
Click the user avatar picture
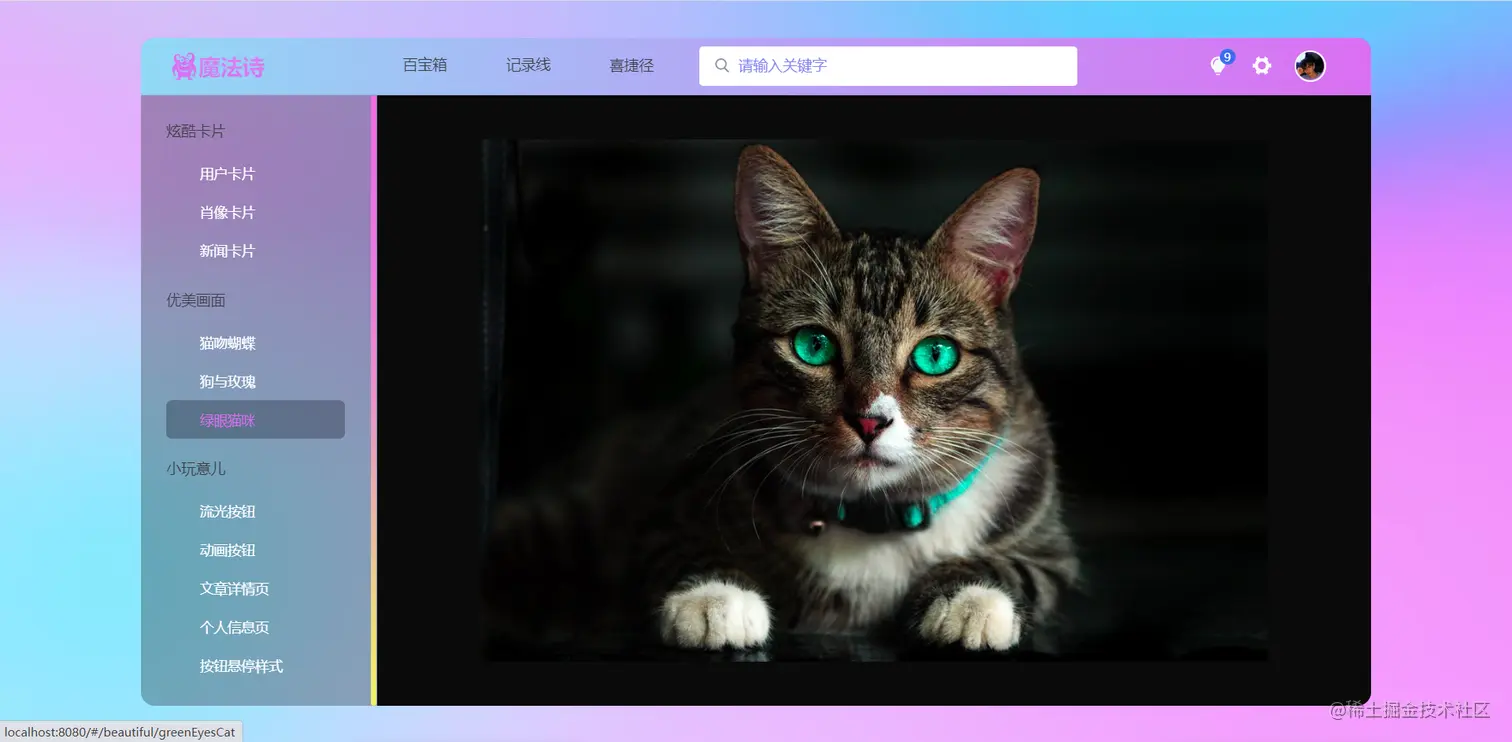pyautogui.click(x=1310, y=66)
